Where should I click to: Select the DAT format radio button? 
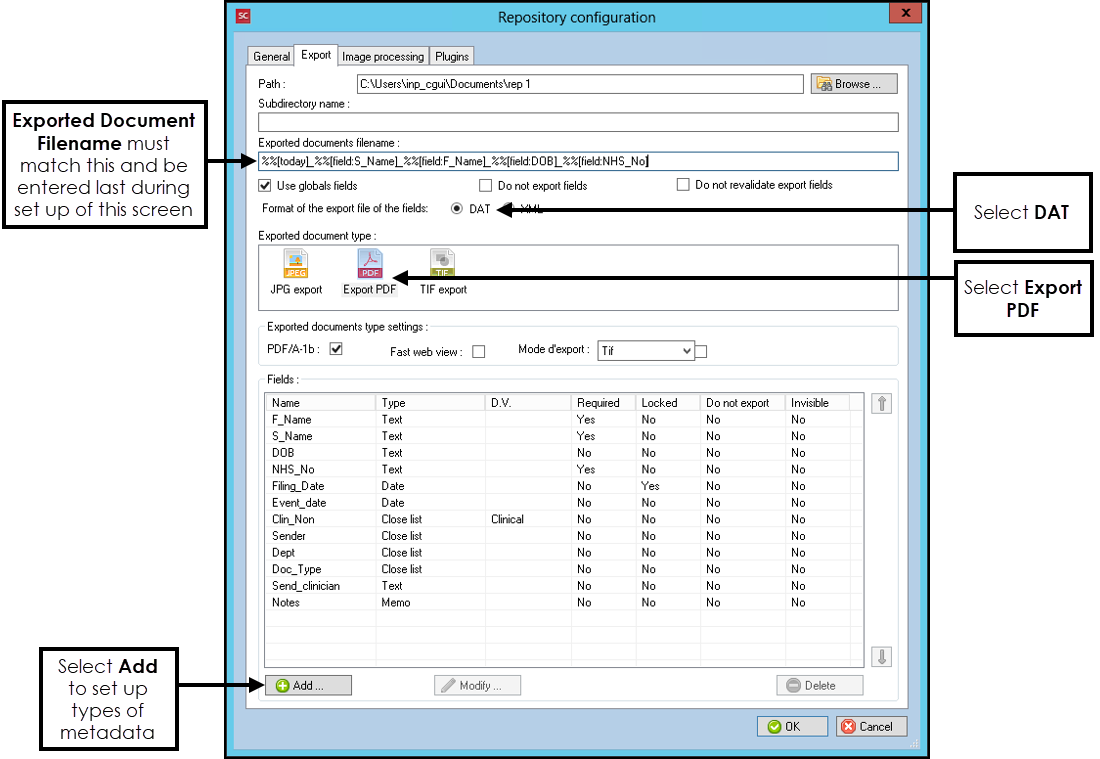pyautogui.click(x=457, y=209)
